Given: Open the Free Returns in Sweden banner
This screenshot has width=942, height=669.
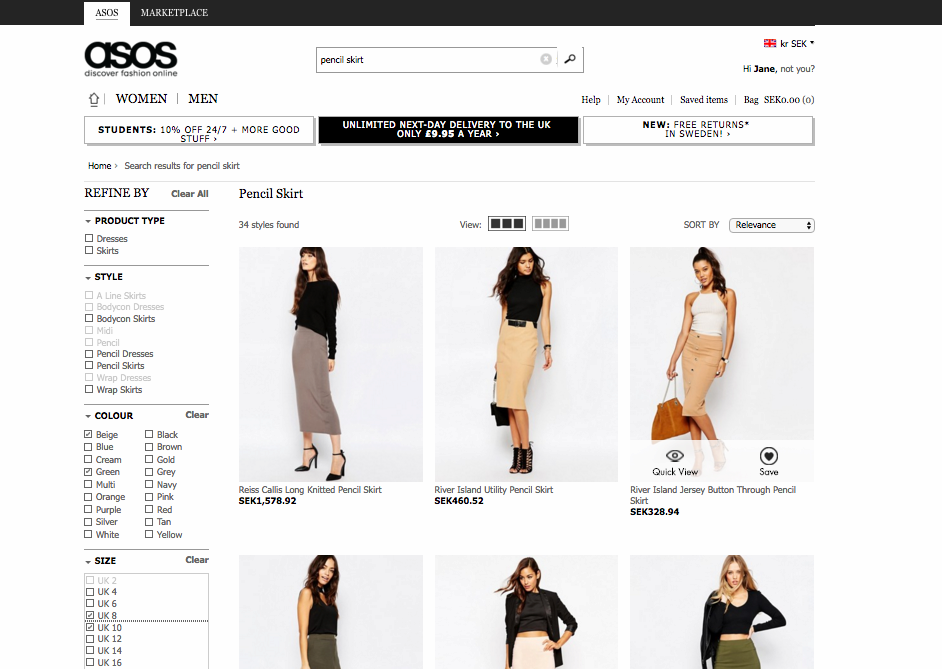Looking at the screenshot, I should (x=698, y=130).
